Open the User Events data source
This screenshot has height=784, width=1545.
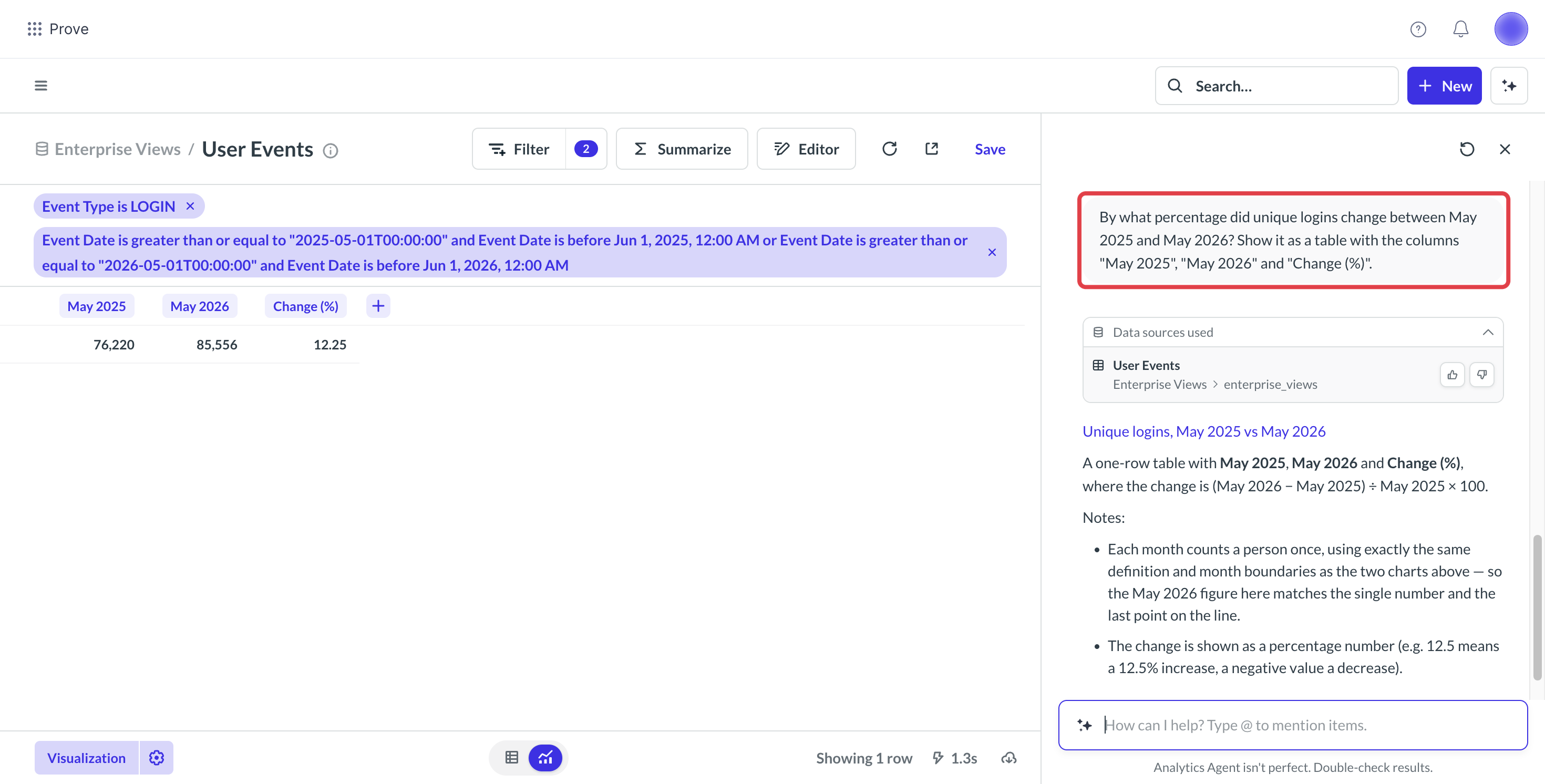tap(1146, 365)
